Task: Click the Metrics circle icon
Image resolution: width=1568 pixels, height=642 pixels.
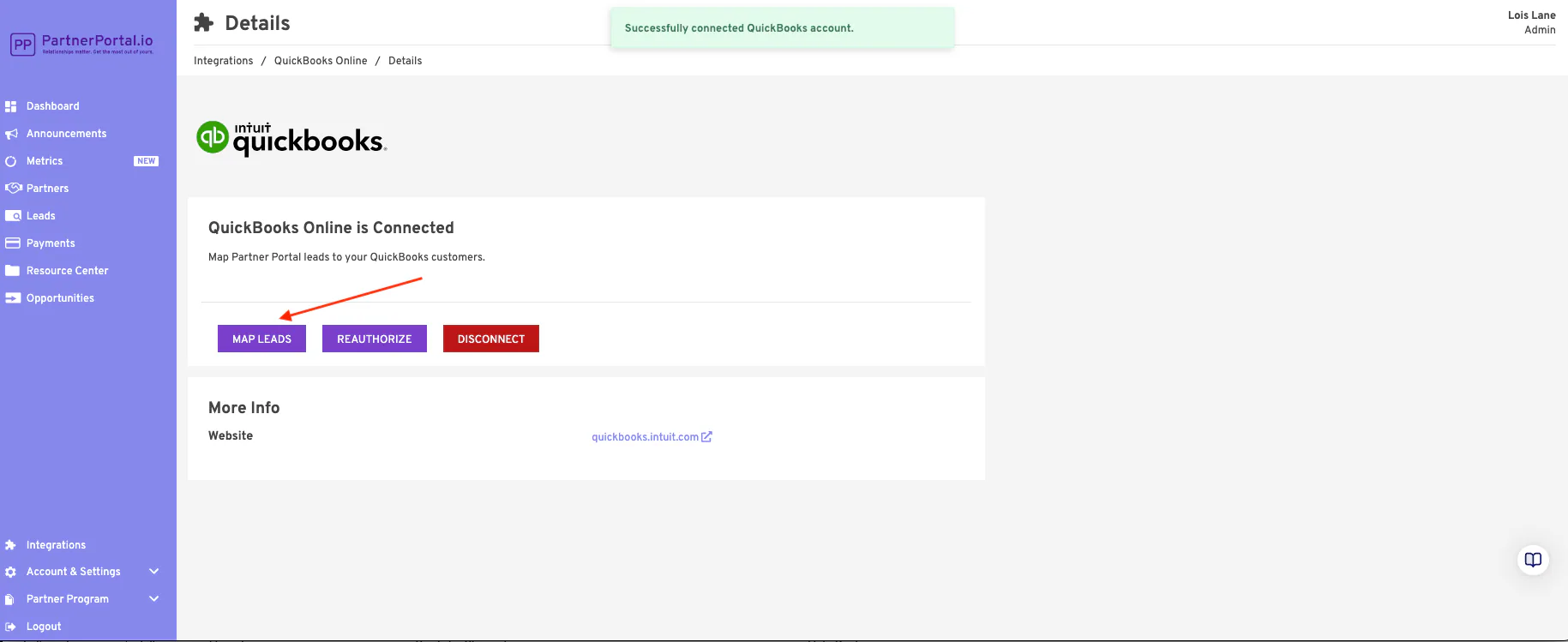Action: 11,161
